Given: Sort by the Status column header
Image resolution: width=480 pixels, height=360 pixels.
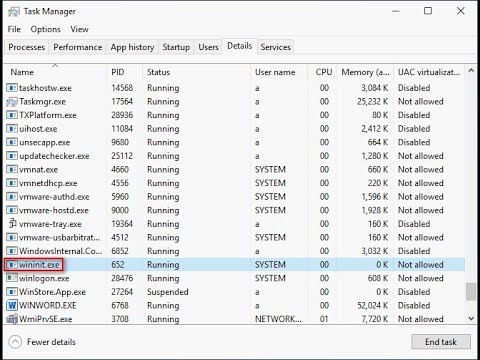Looking at the screenshot, I should 197,72.
